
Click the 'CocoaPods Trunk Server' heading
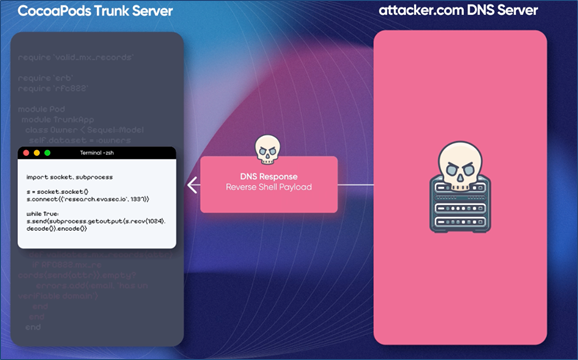(x=95, y=11)
